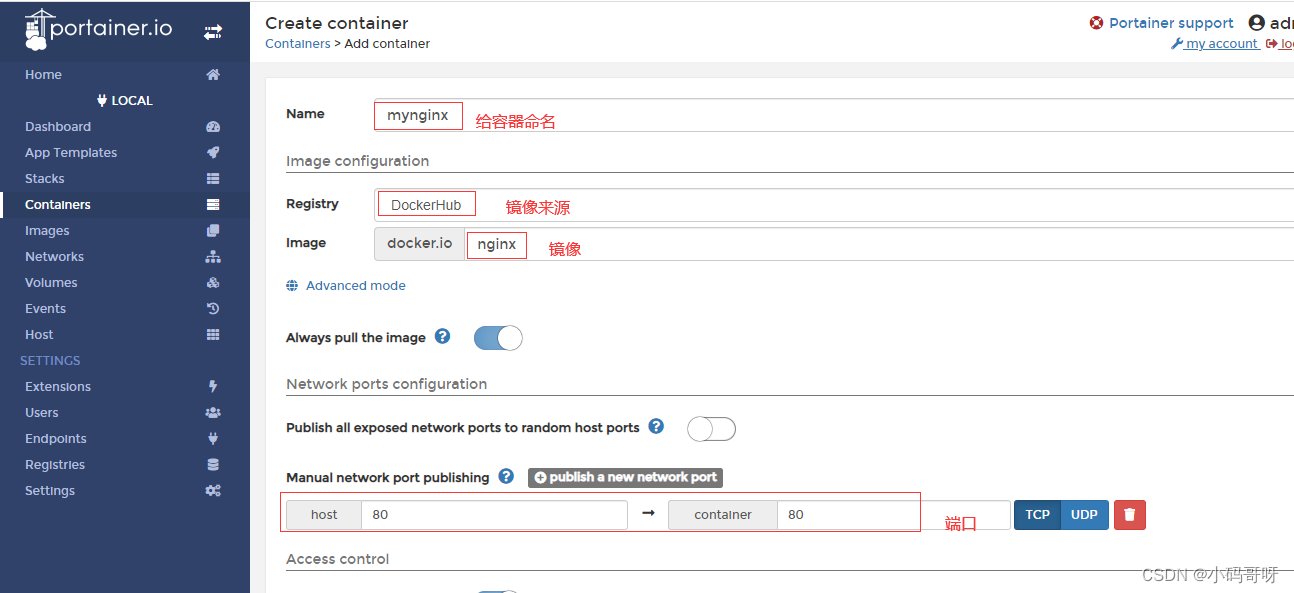This screenshot has width=1294, height=593.
Task: Click the Home icon in sidebar
Action: 213,75
